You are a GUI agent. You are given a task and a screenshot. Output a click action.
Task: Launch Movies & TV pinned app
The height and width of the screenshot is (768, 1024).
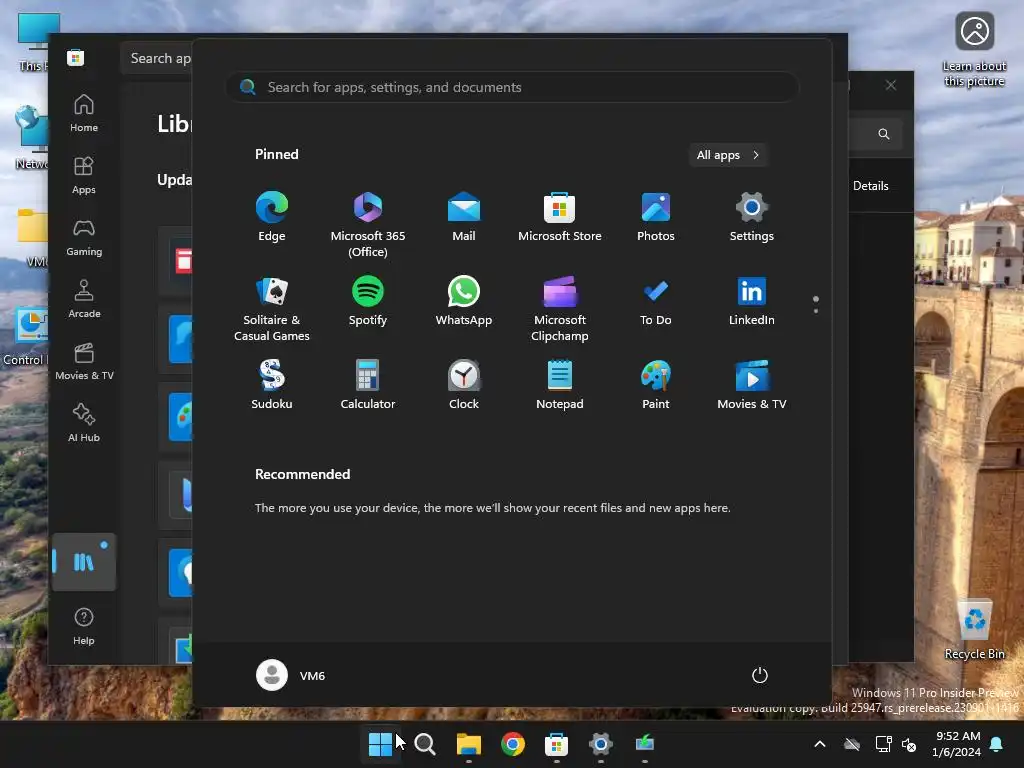(x=752, y=385)
